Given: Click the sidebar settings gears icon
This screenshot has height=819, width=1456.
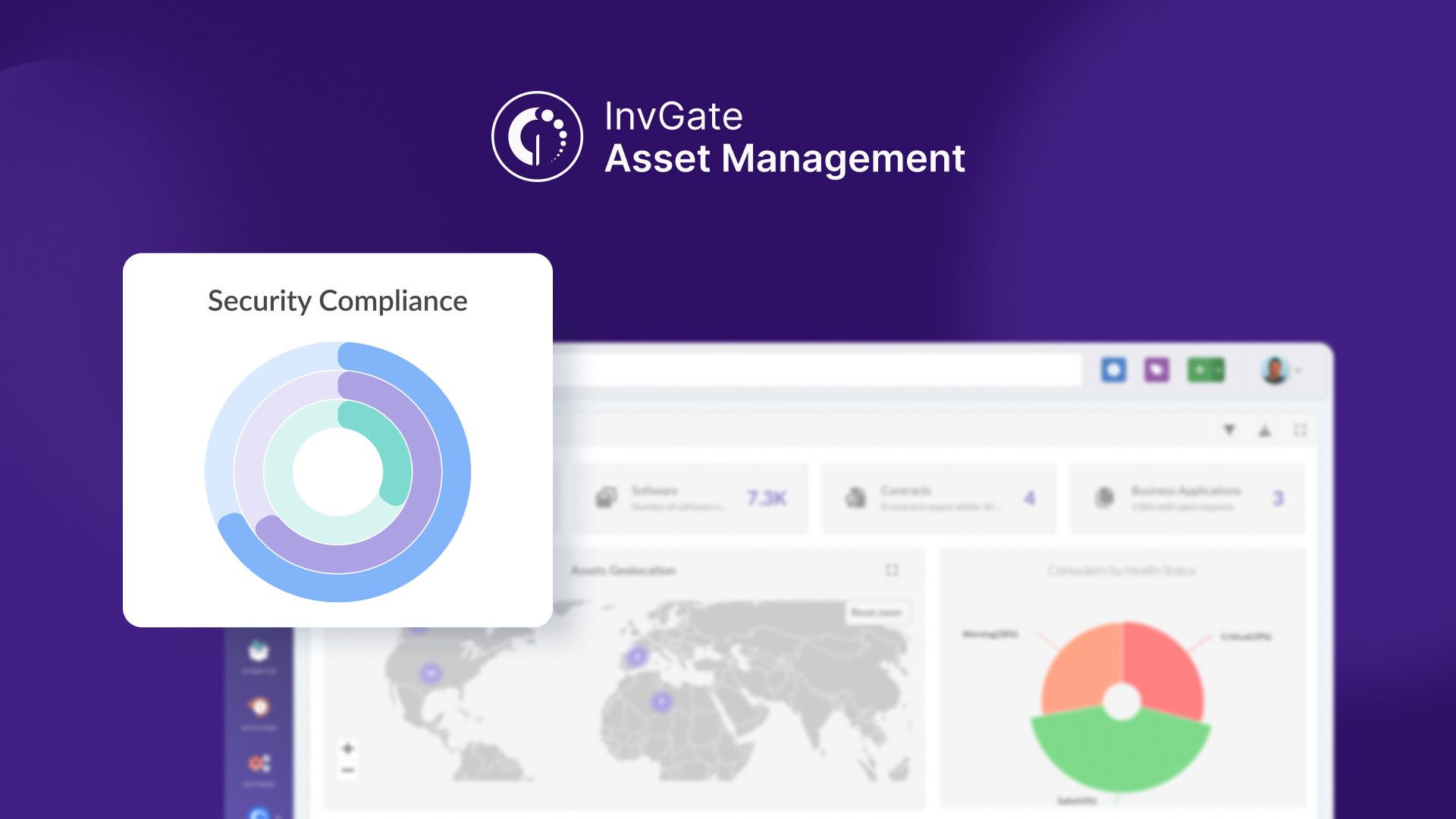Looking at the screenshot, I should [x=259, y=763].
